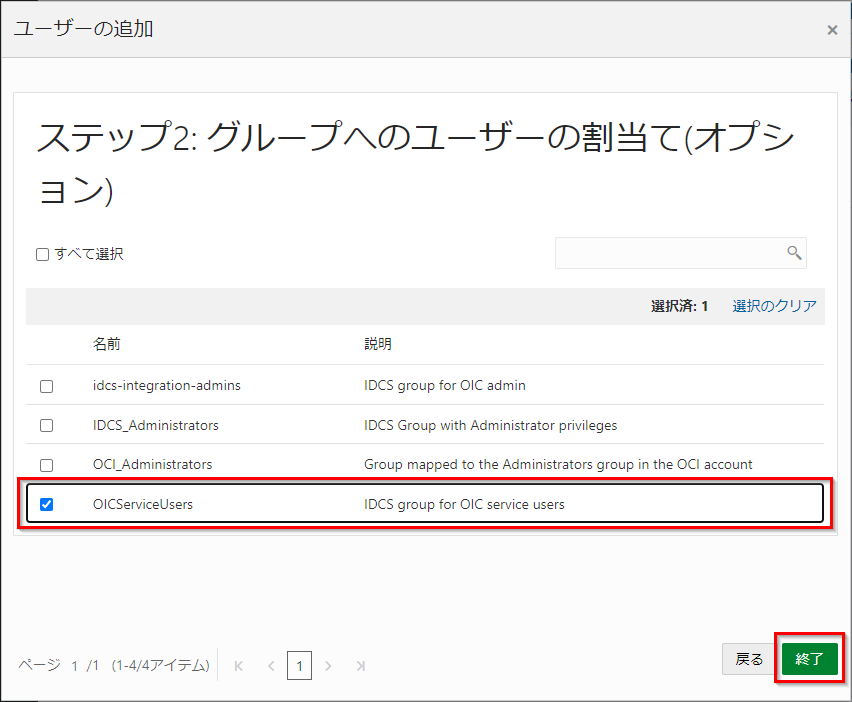Image resolution: width=852 pixels, height=702 pixels.
Task: Uncheck the OICServiceUsers checkbox
Action: point(46,505)
